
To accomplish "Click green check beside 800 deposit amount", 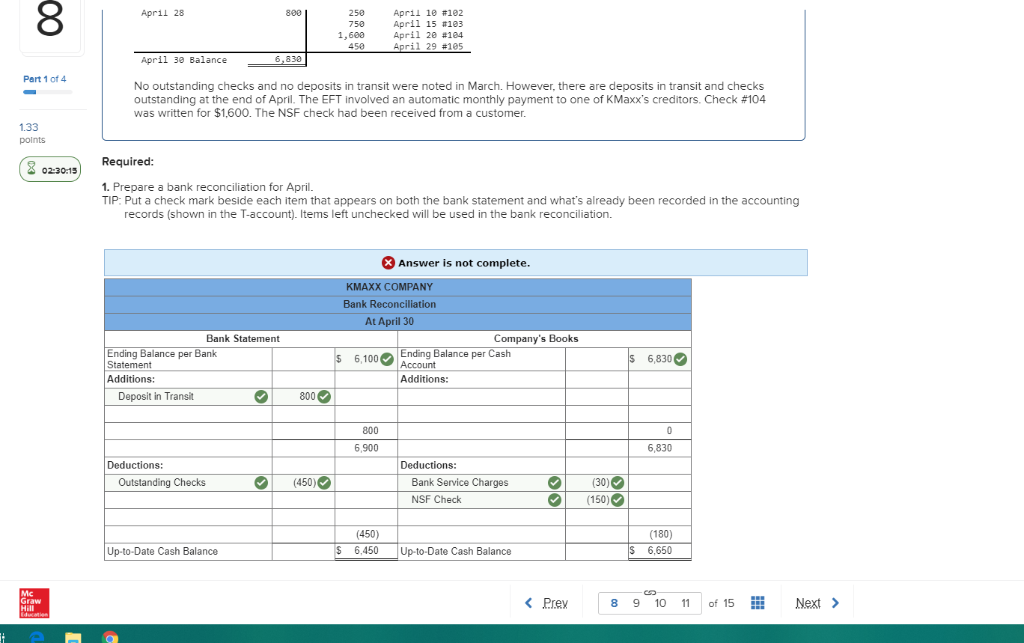I will point(324,396).
